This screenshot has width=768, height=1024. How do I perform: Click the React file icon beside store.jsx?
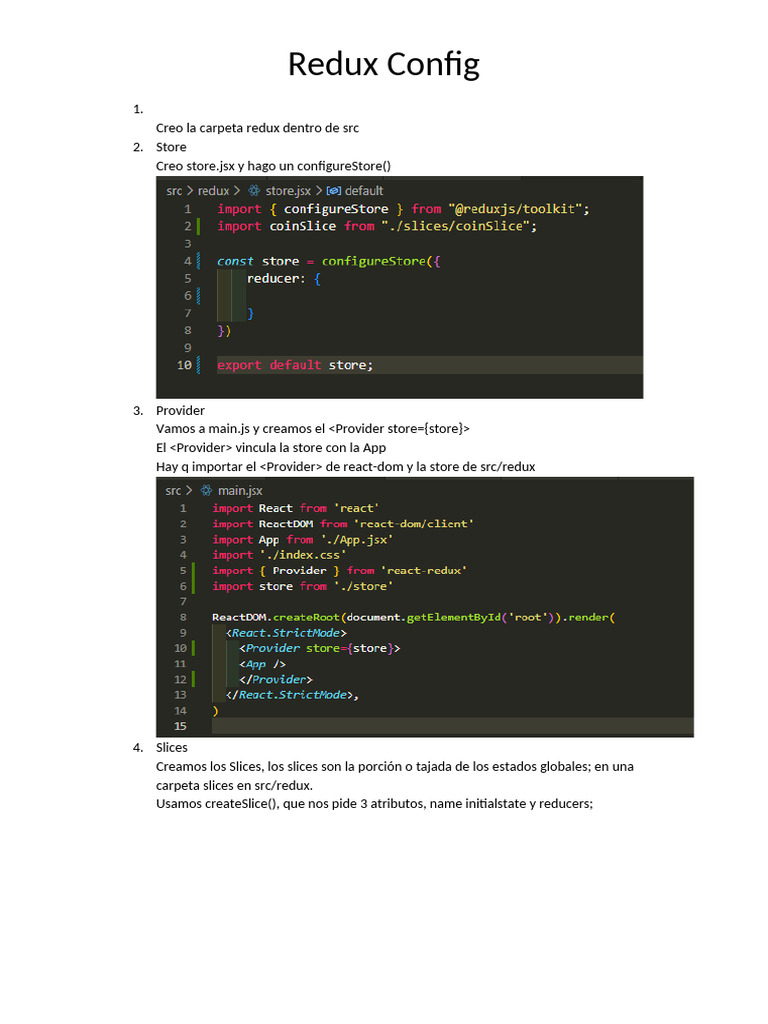254,191
